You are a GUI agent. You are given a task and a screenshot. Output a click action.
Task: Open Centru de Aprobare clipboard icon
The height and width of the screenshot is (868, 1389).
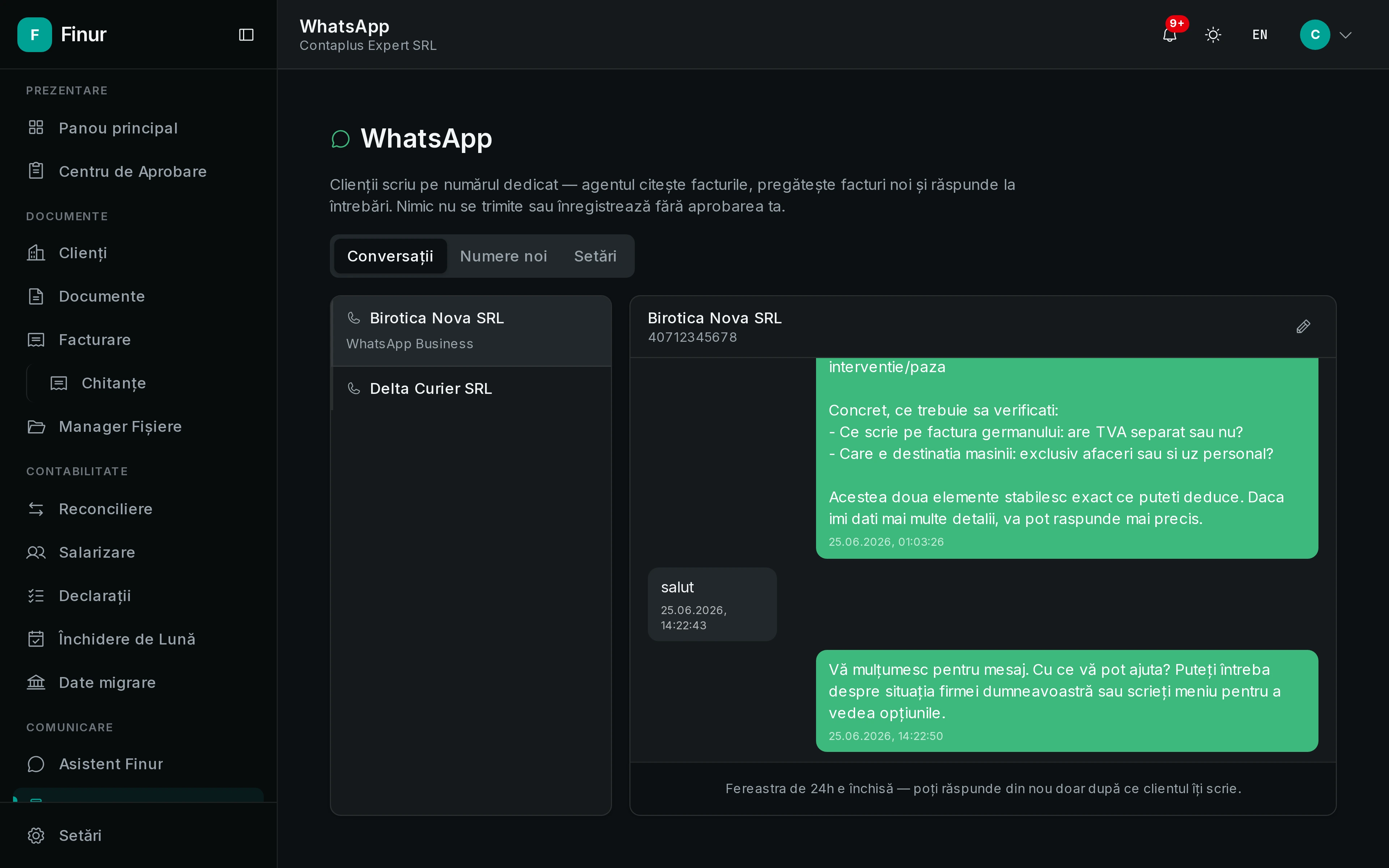point(36,171)
